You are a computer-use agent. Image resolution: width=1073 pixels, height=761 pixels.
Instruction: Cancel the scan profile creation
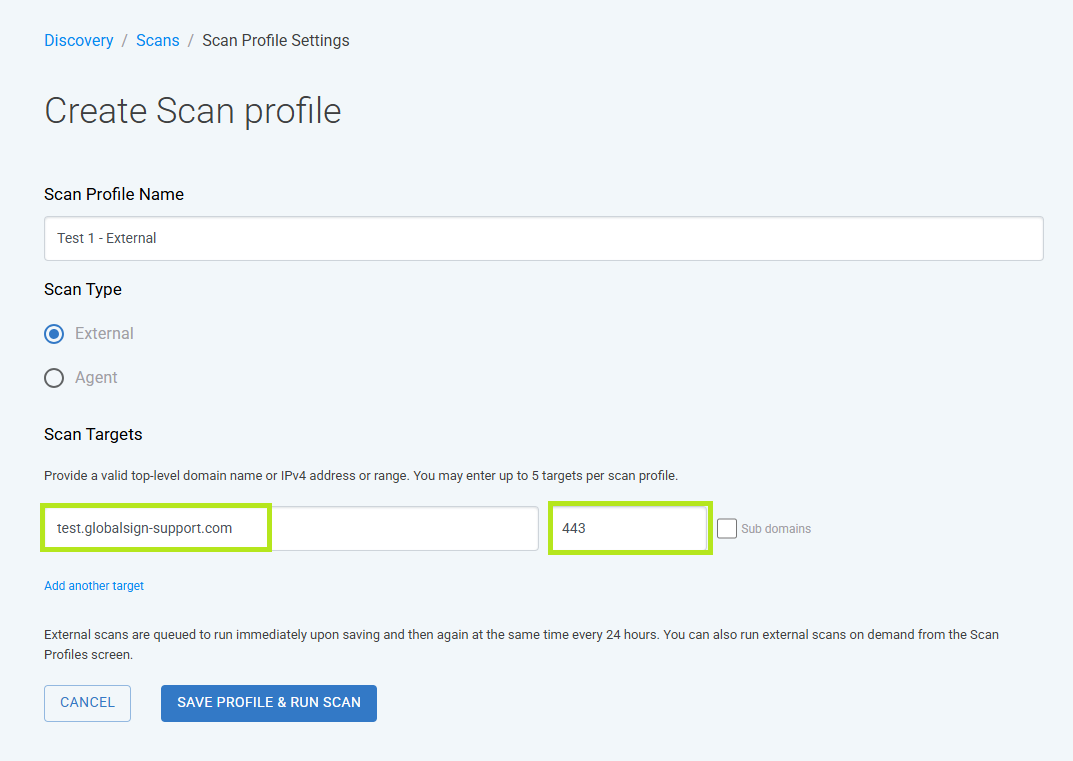[88, 703]
